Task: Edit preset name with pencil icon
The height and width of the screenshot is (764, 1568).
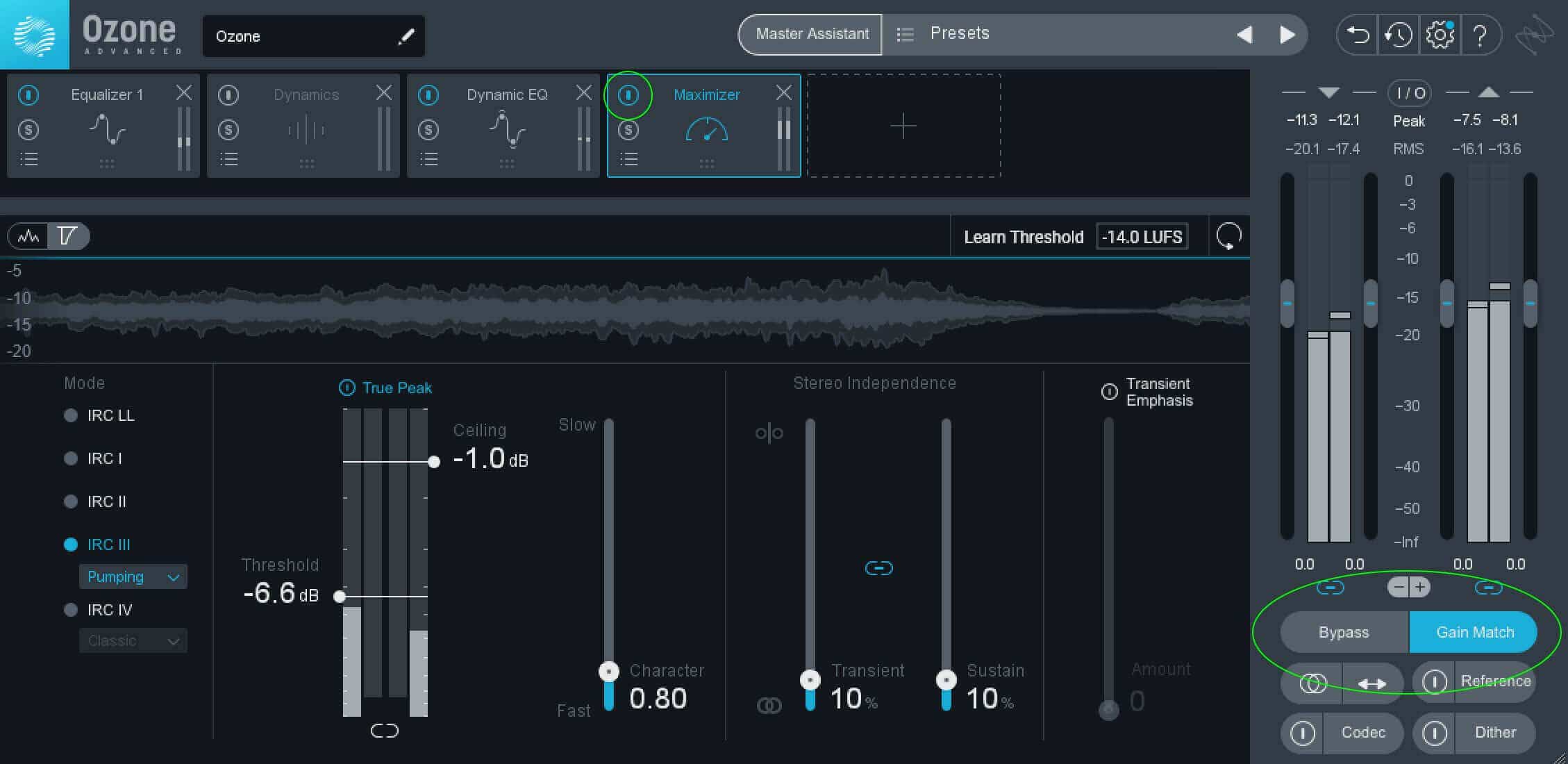Action: 406,36
